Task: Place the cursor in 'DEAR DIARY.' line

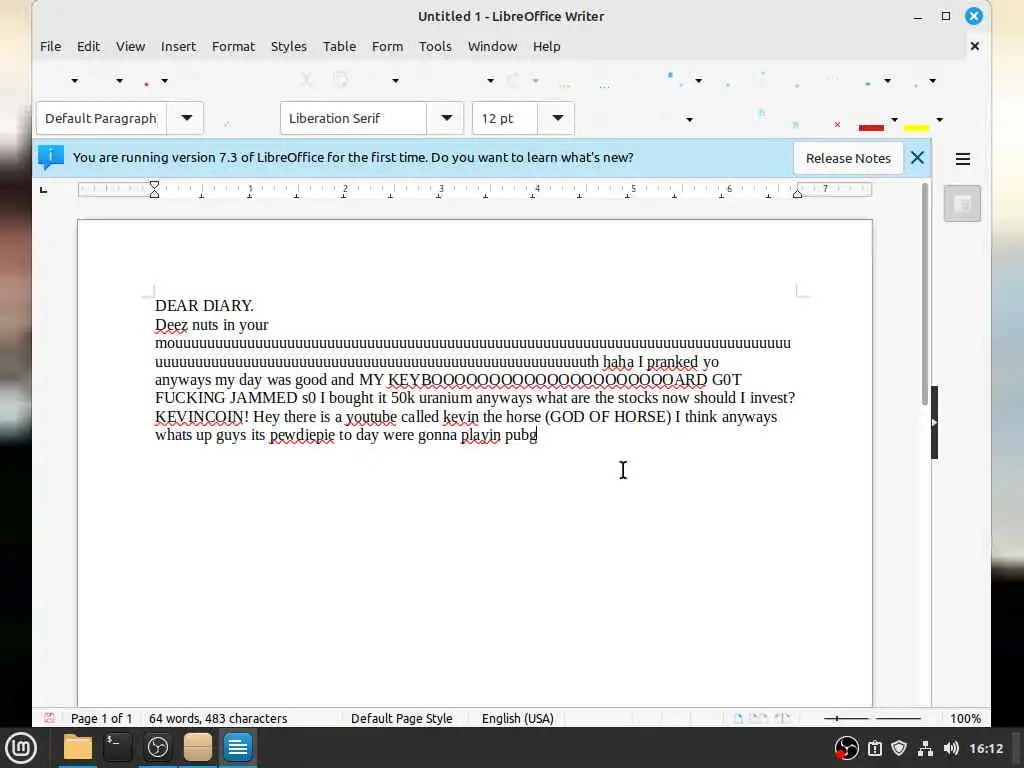Action: tap(204, 306)
